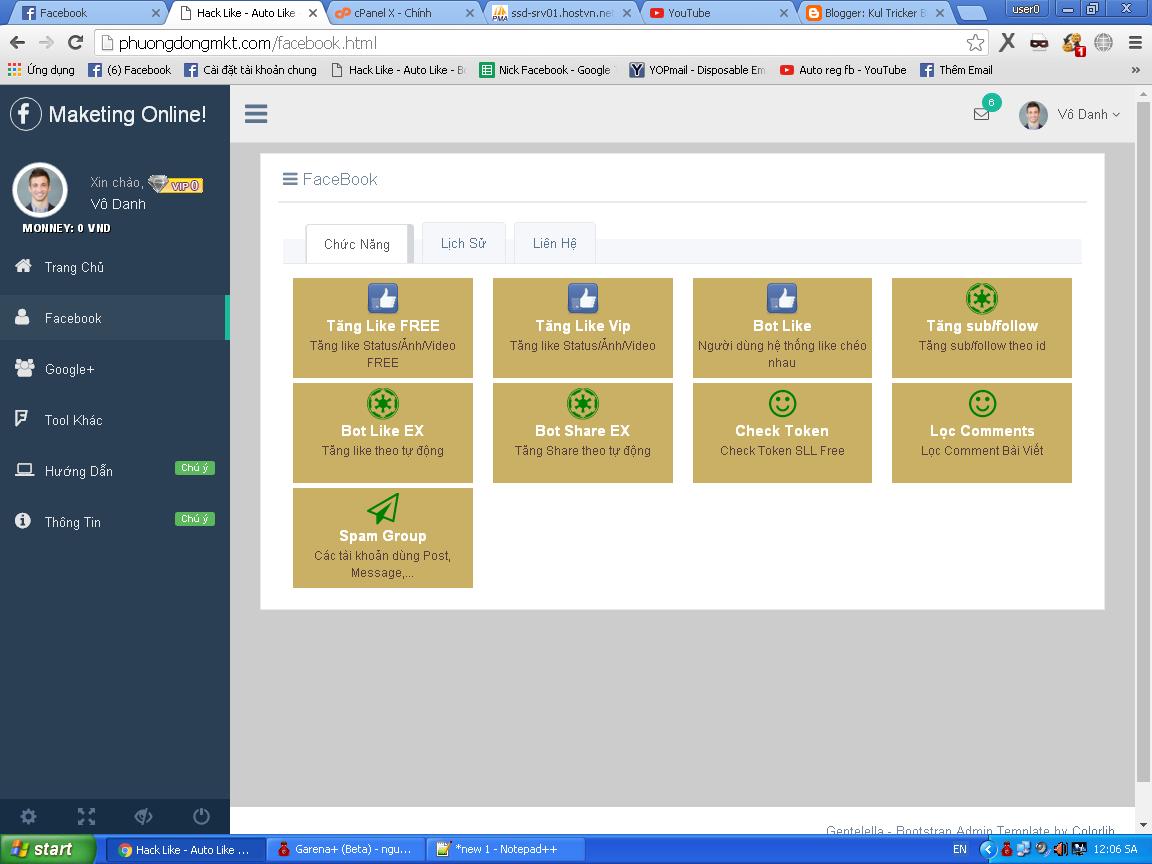Open Google+ in the sidebar menu
Screen dimensions: 1152x864
(115, 369)
